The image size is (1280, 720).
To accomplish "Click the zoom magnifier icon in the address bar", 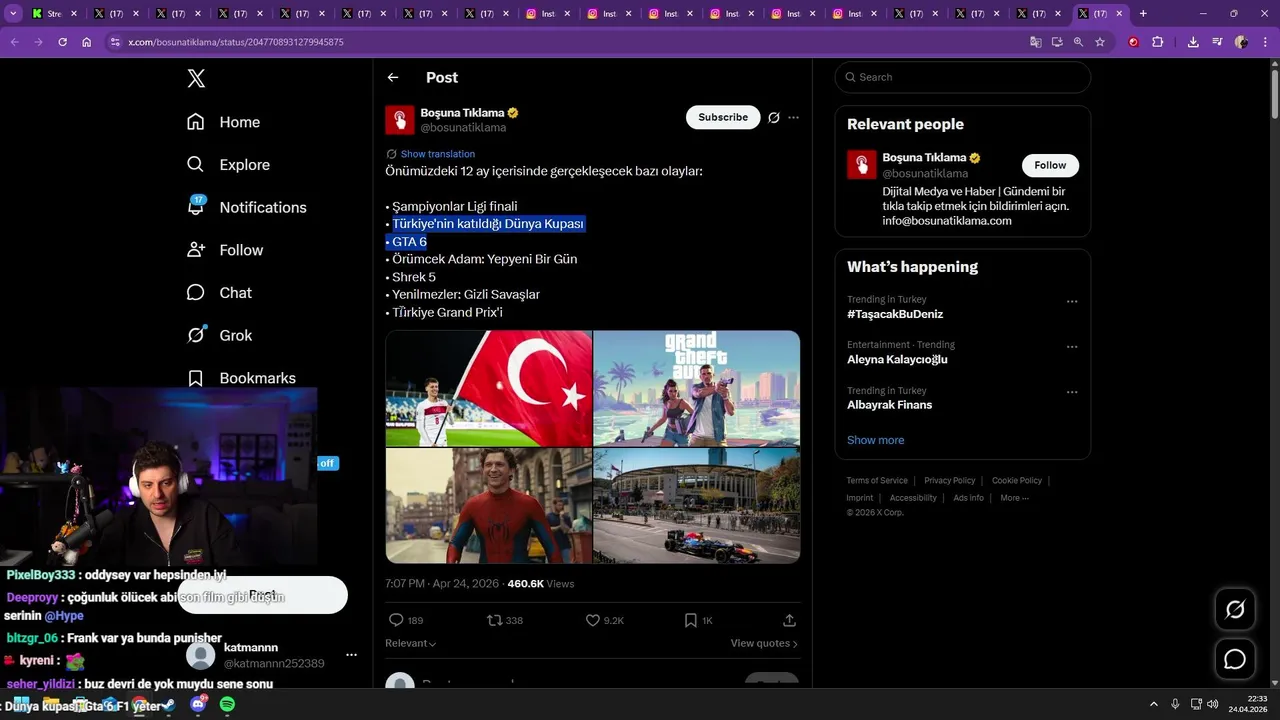I will (x=1078, y=42).
